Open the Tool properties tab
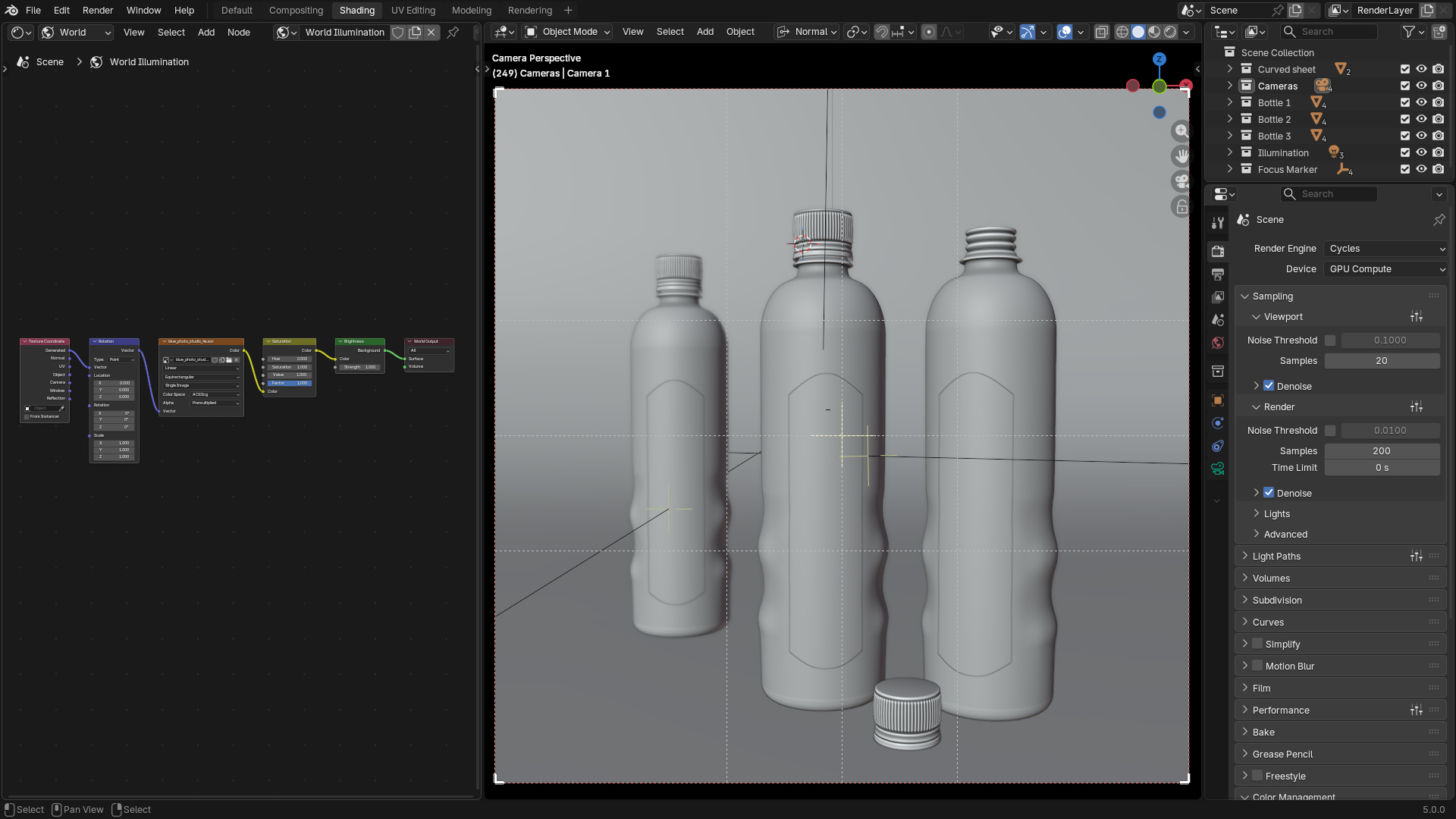This screenshot has height=819, width=1456. click(x=1218, y=223)
